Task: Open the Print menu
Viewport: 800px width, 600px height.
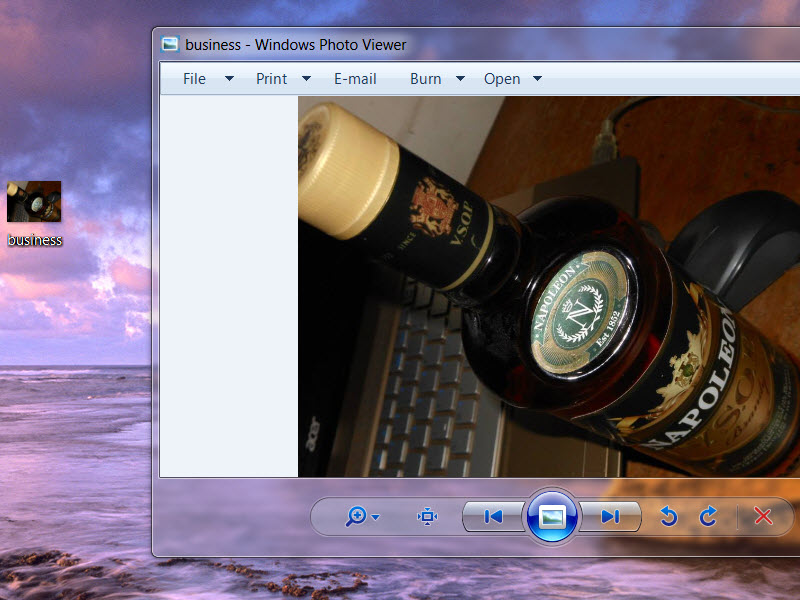Action: [x=271, y=79]
